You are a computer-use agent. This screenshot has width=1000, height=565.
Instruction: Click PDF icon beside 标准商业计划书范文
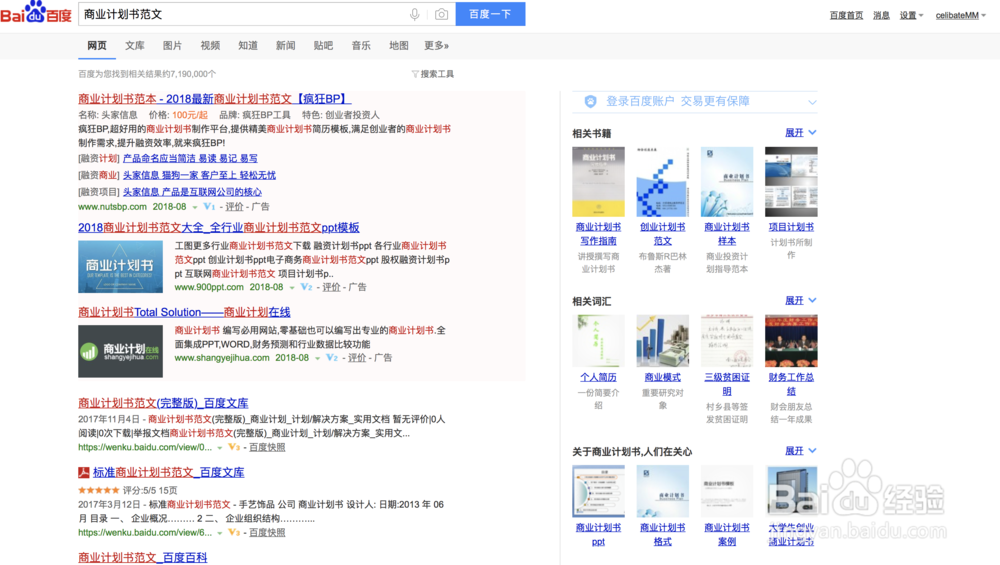click(84, 473)
